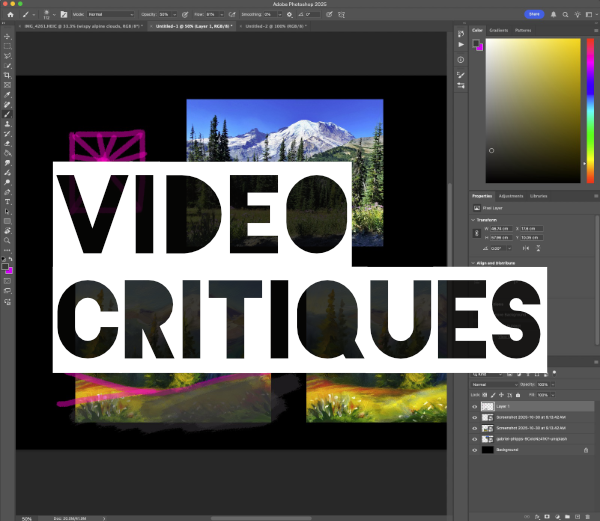Click the X position field in Transform

pyautogui.click(x=532, y=229)
